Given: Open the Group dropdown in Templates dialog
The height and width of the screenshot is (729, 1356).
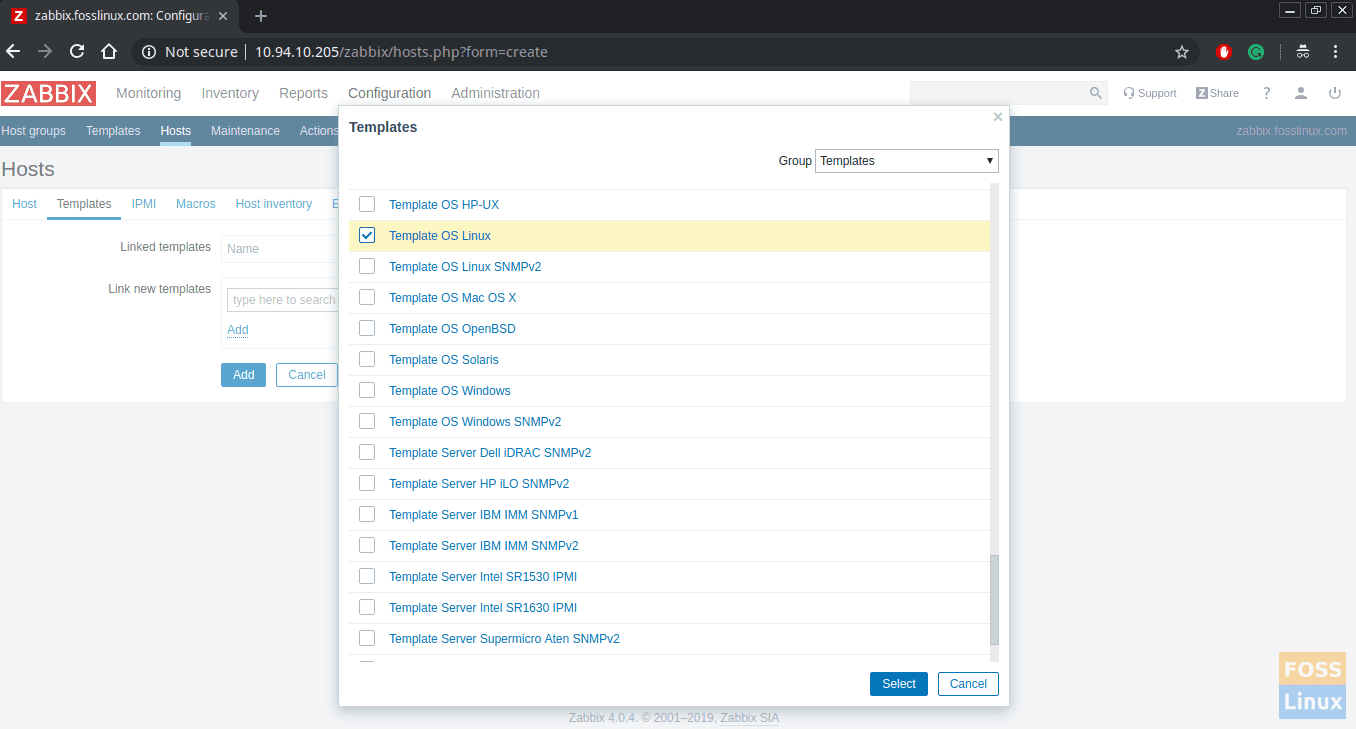Looking at the screenshot, I should (907, 161).
